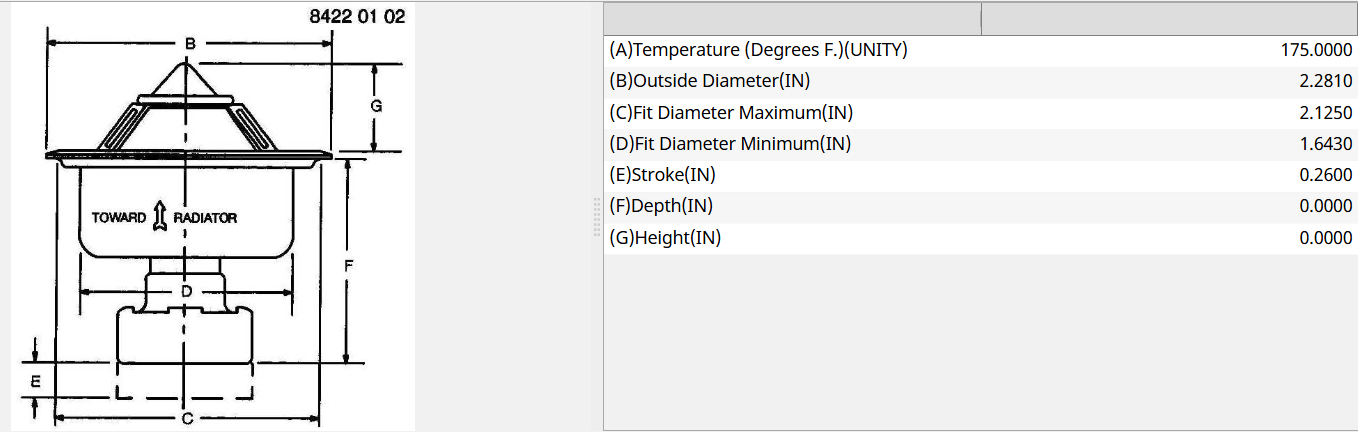Click the outside diameter value 2.2810
This screenshot has height=432, width=1358.
pos(1326,81)
